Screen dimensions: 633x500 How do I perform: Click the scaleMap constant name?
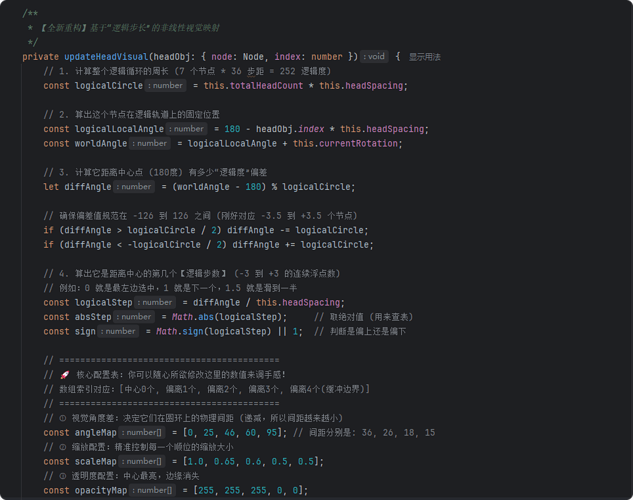click(96, 462)
